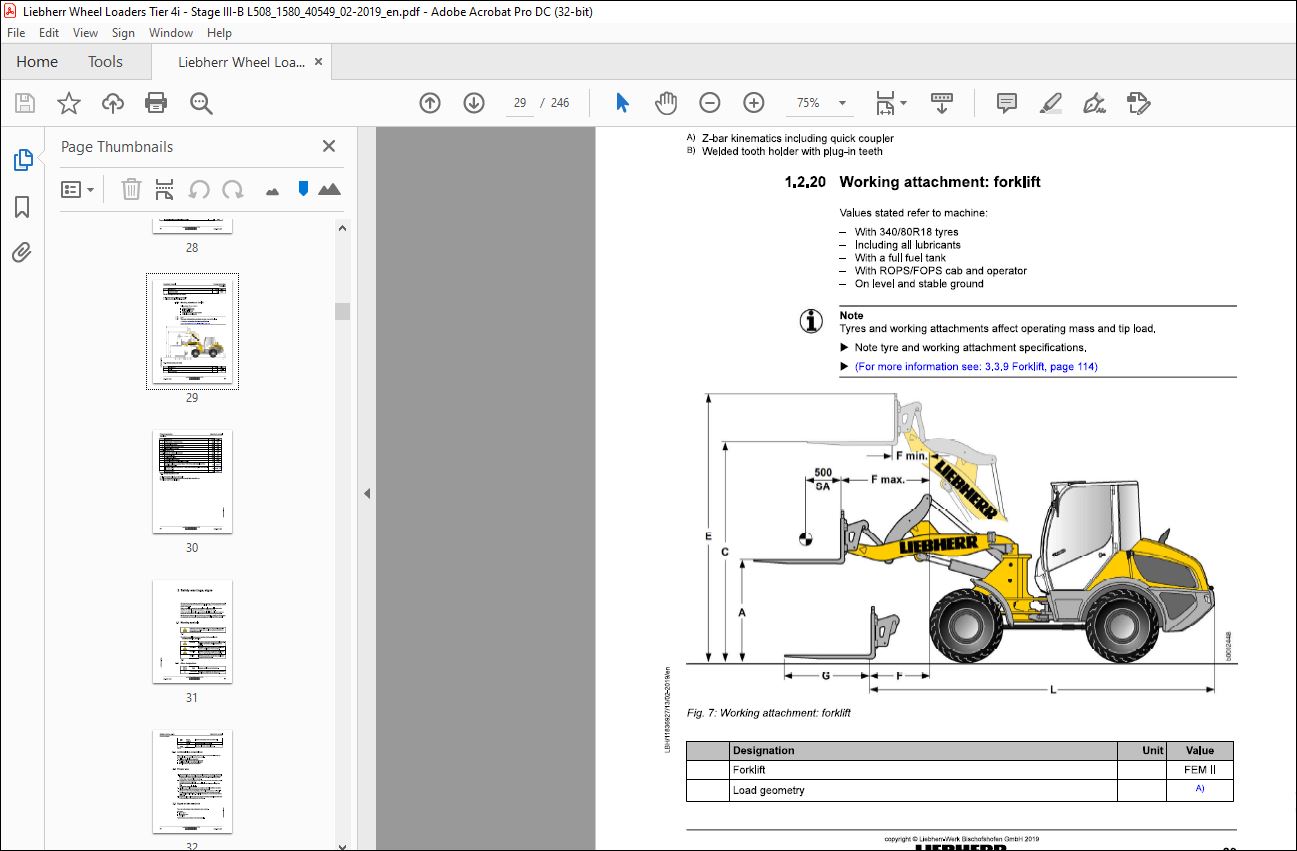Click the Save file icon

pos(25,103)
